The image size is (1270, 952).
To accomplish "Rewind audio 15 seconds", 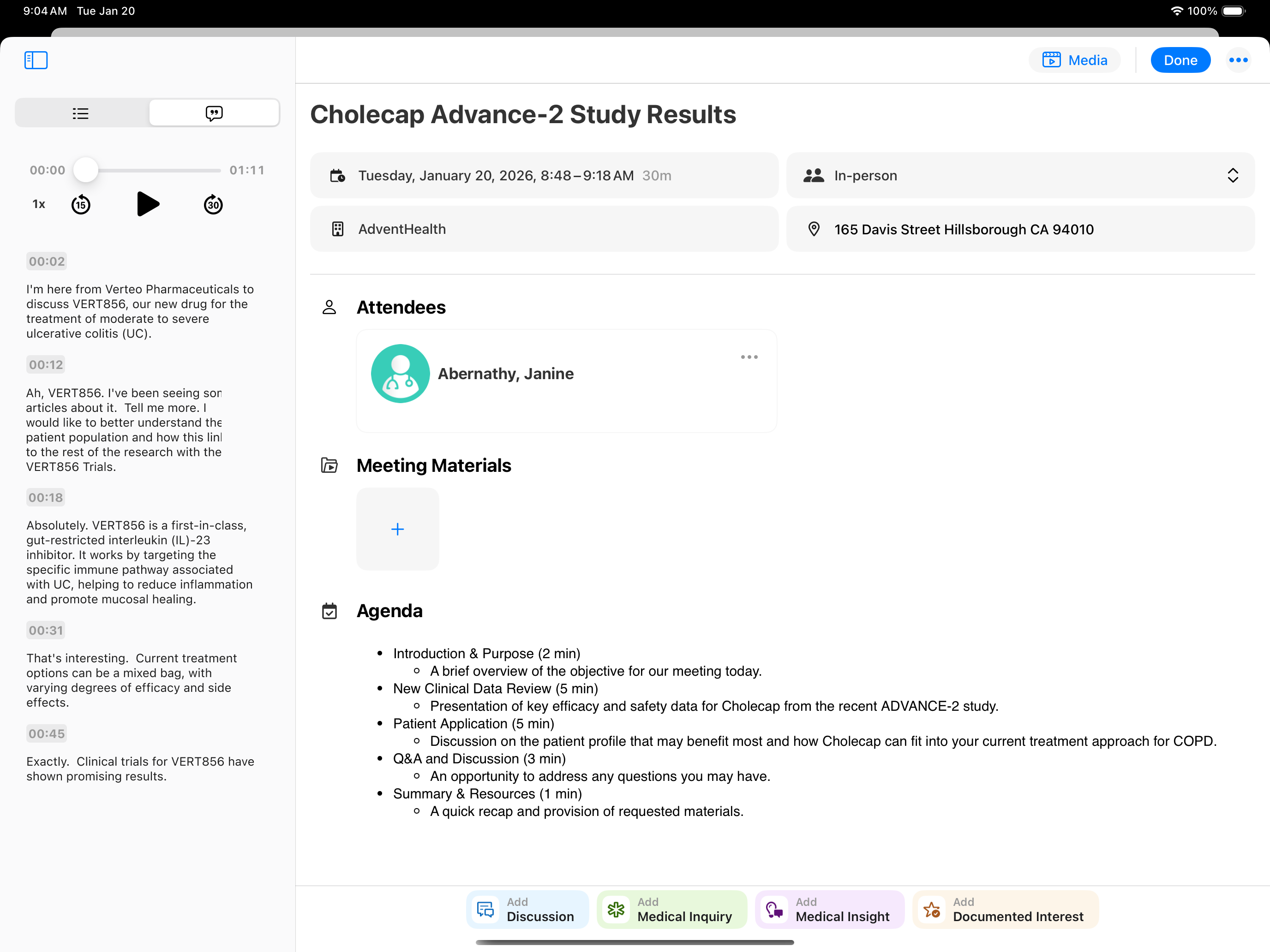I will click(x=81, y=205).
